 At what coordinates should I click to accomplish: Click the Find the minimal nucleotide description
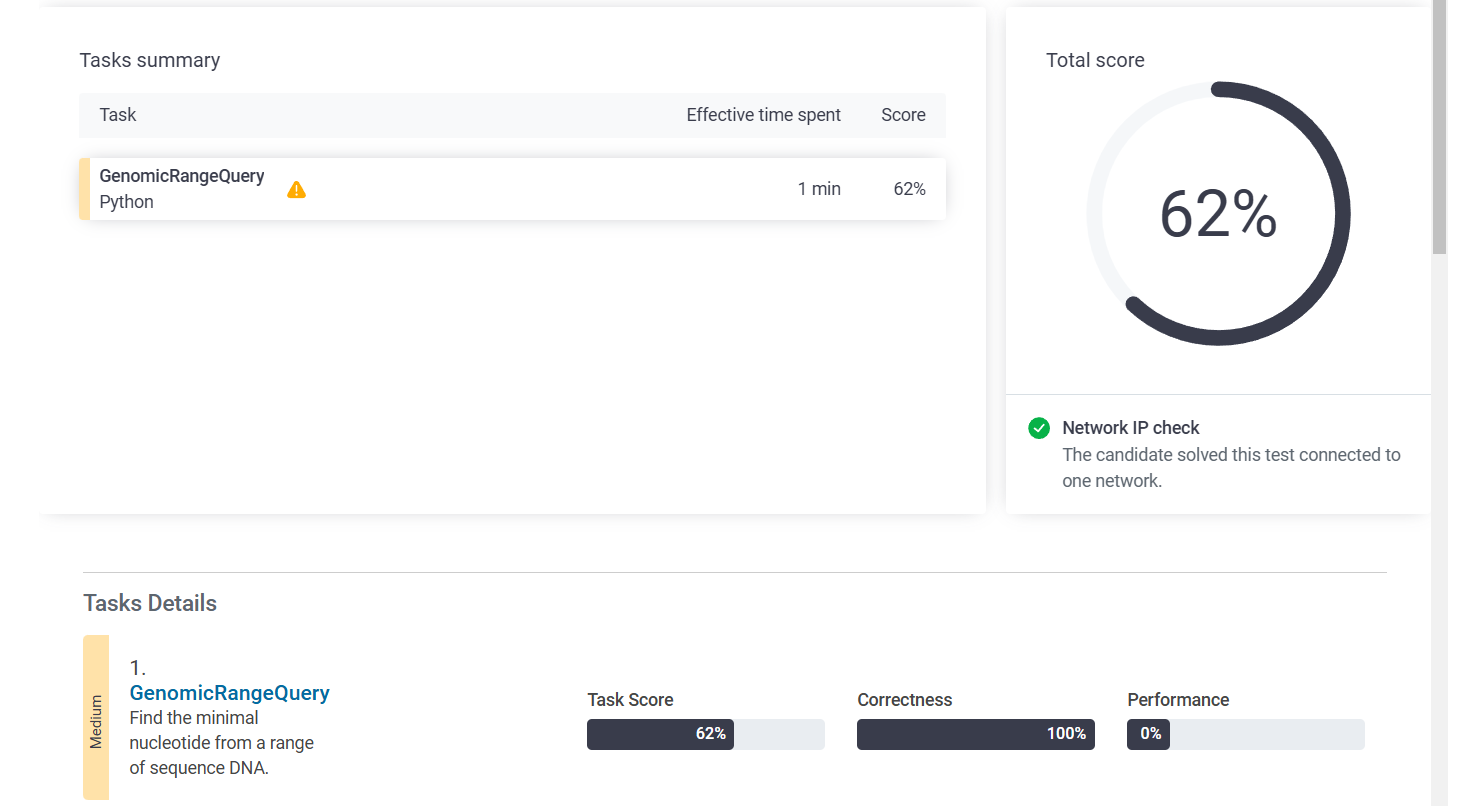pos(222,743)
